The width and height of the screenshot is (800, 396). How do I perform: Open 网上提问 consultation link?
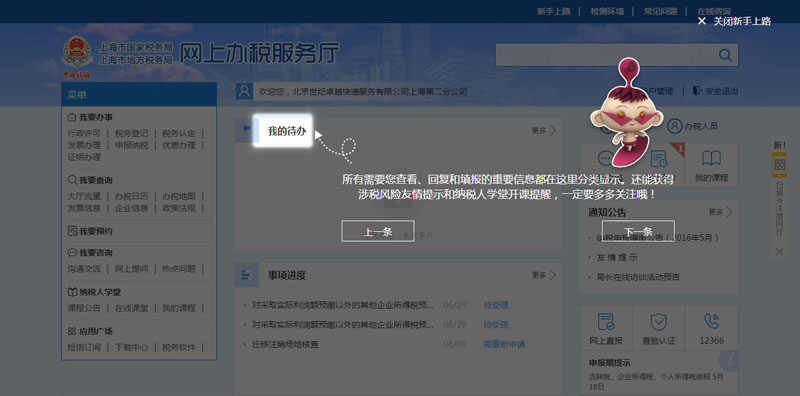tap(132, 268)
